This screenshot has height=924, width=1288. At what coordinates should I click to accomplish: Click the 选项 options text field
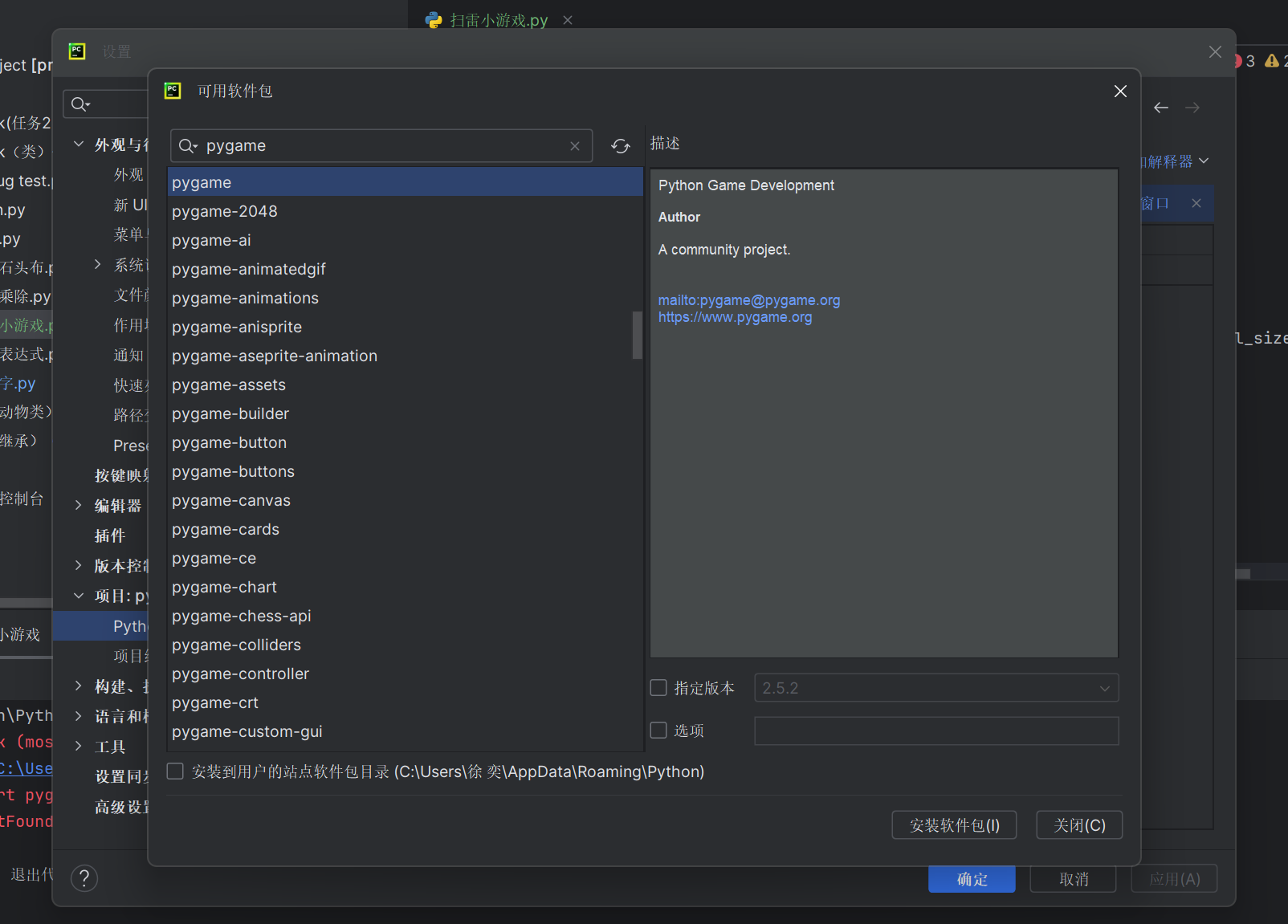(936, 731)
